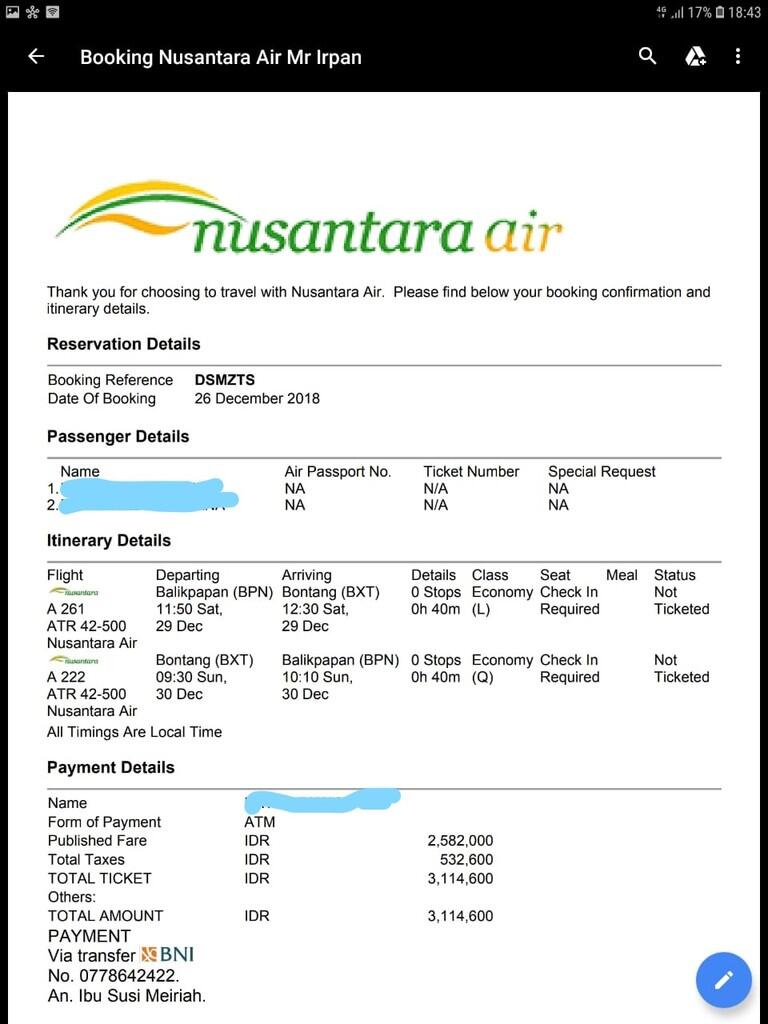Select 'An. Ibu Susi Meiriah.' line
Viewport: 768px width, 1024px height.
[127, 996]
